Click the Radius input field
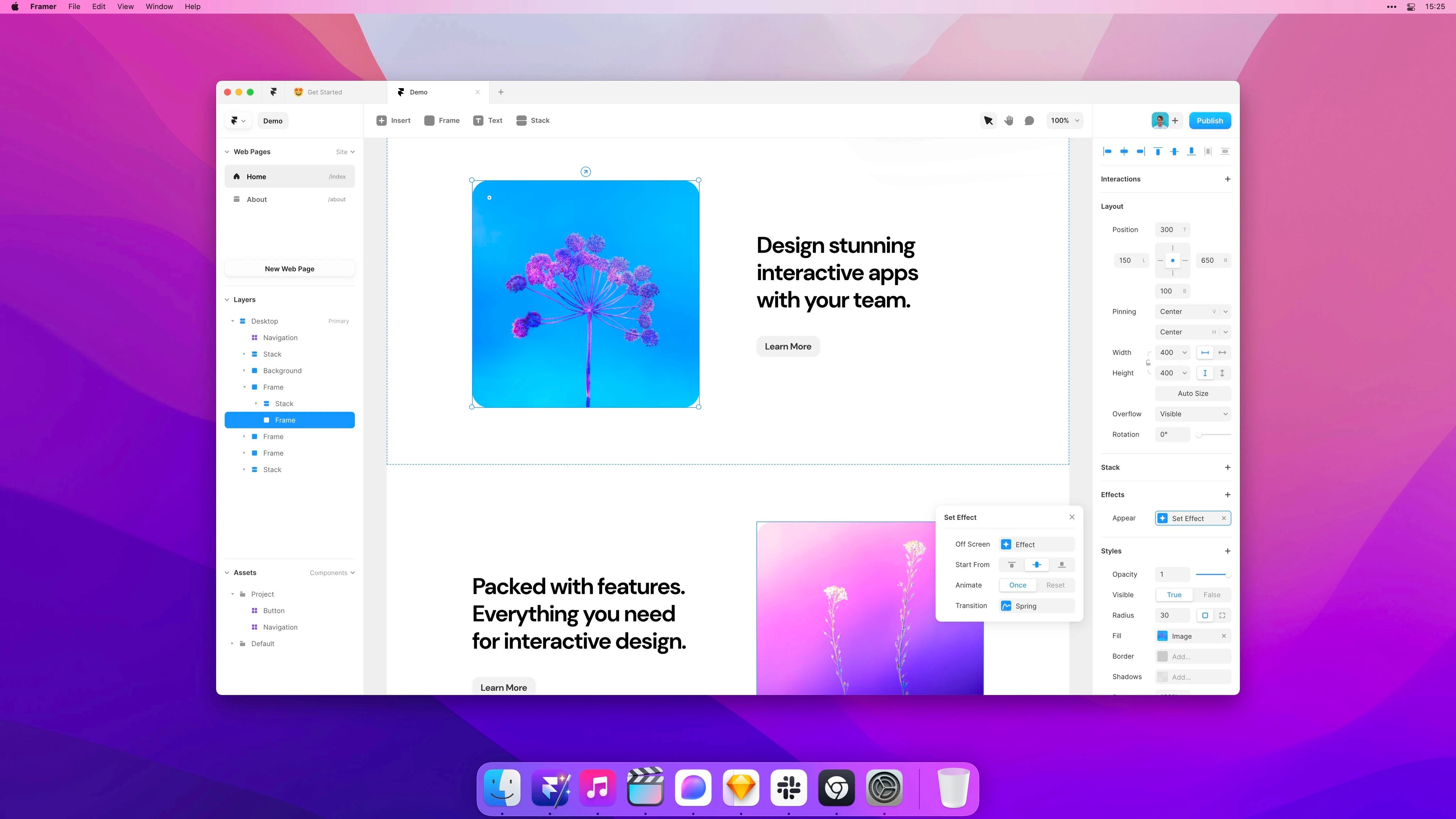 [x=1172, y=616]
